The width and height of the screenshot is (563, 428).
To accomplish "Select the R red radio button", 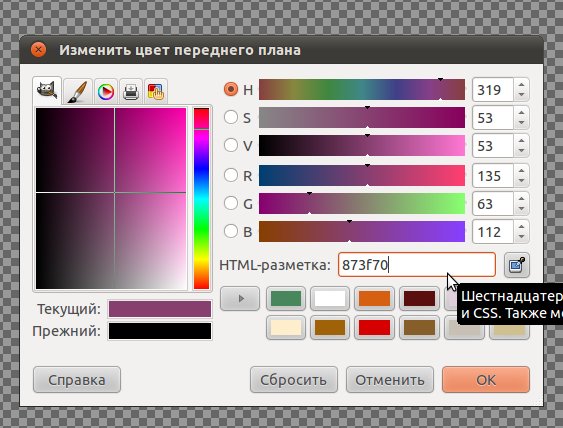I will [231, 175].
